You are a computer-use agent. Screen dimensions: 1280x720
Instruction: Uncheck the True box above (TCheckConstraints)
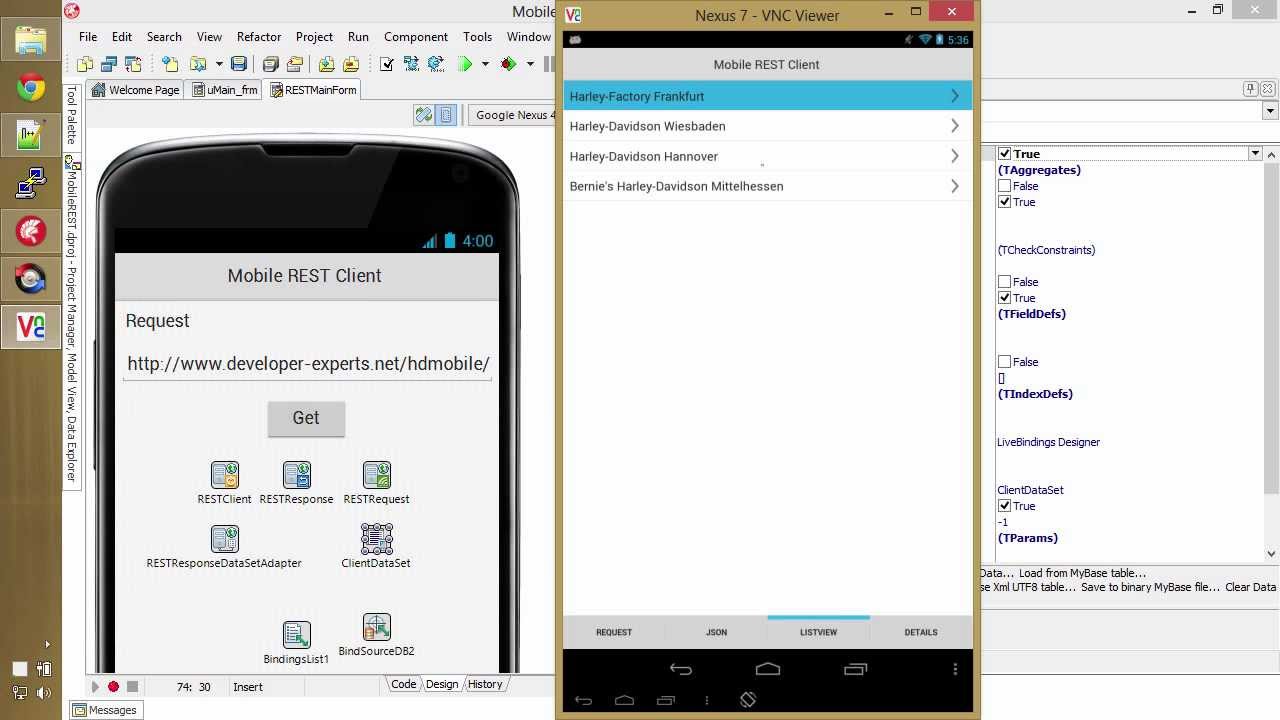click(1005, 202)
